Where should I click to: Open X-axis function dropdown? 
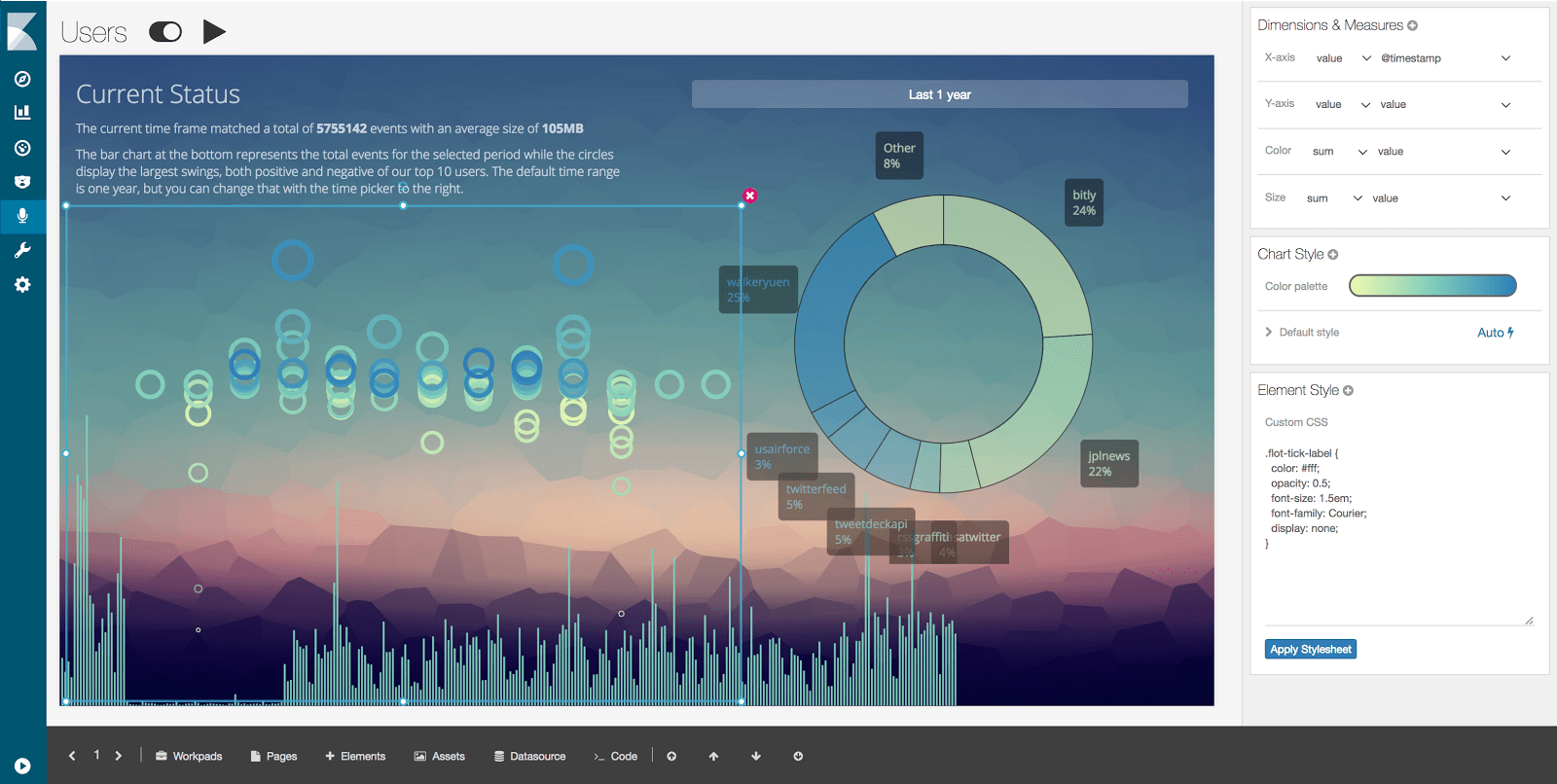pyautogui.click(x=1343, y=58)
